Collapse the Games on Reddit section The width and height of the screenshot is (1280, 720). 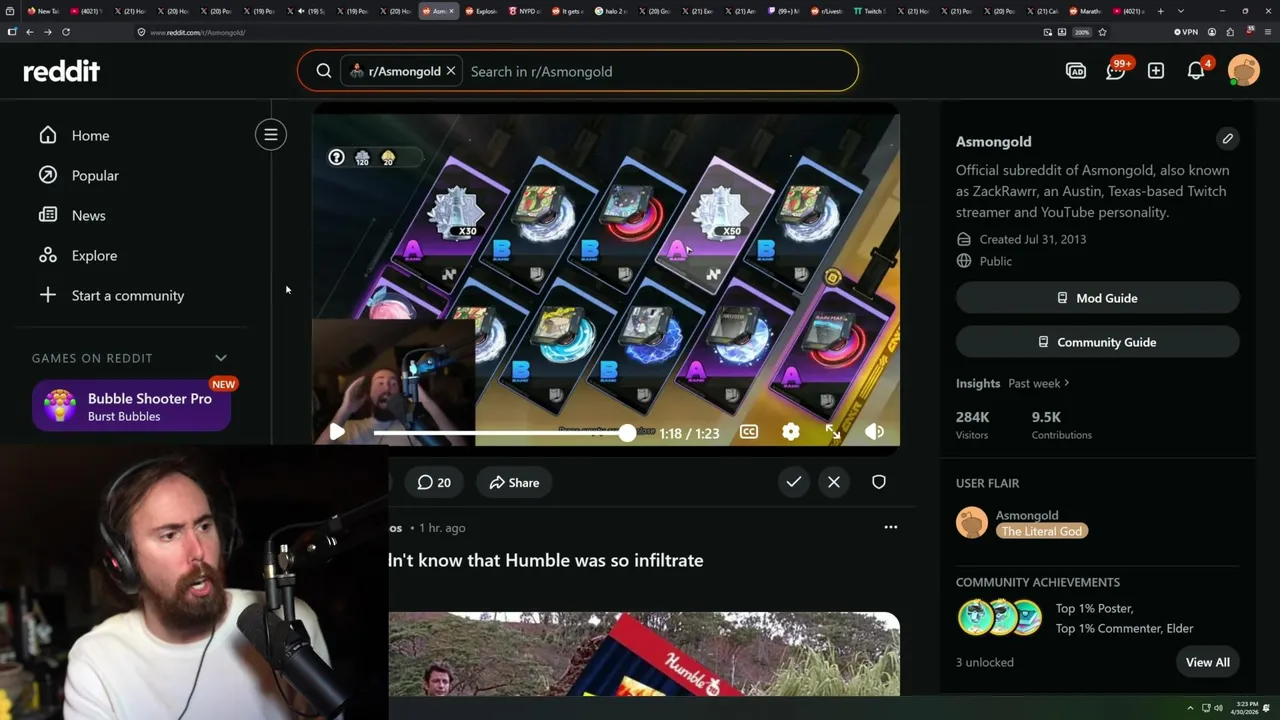point(221,358)
